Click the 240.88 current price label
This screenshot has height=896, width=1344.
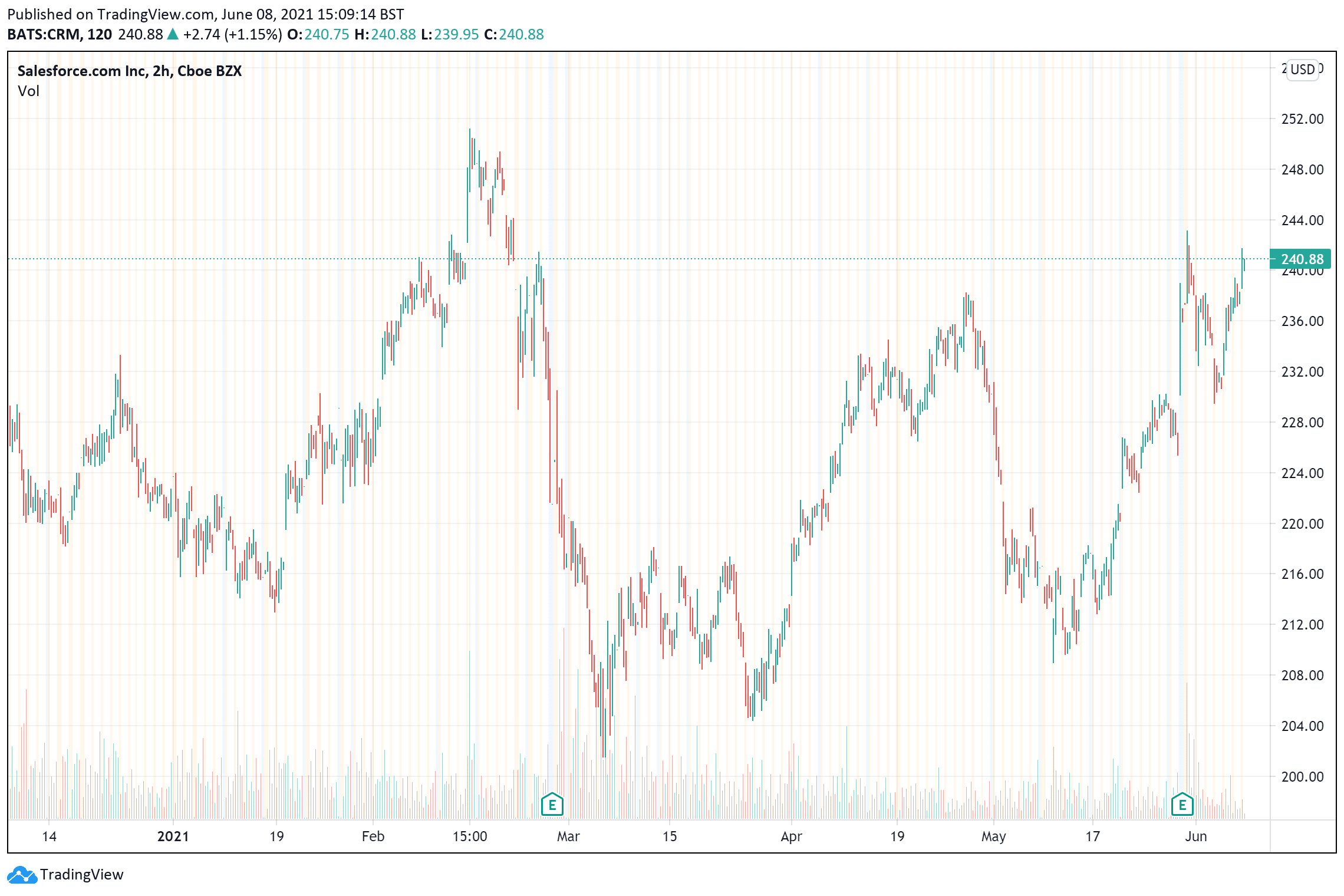pos(1300,259)
